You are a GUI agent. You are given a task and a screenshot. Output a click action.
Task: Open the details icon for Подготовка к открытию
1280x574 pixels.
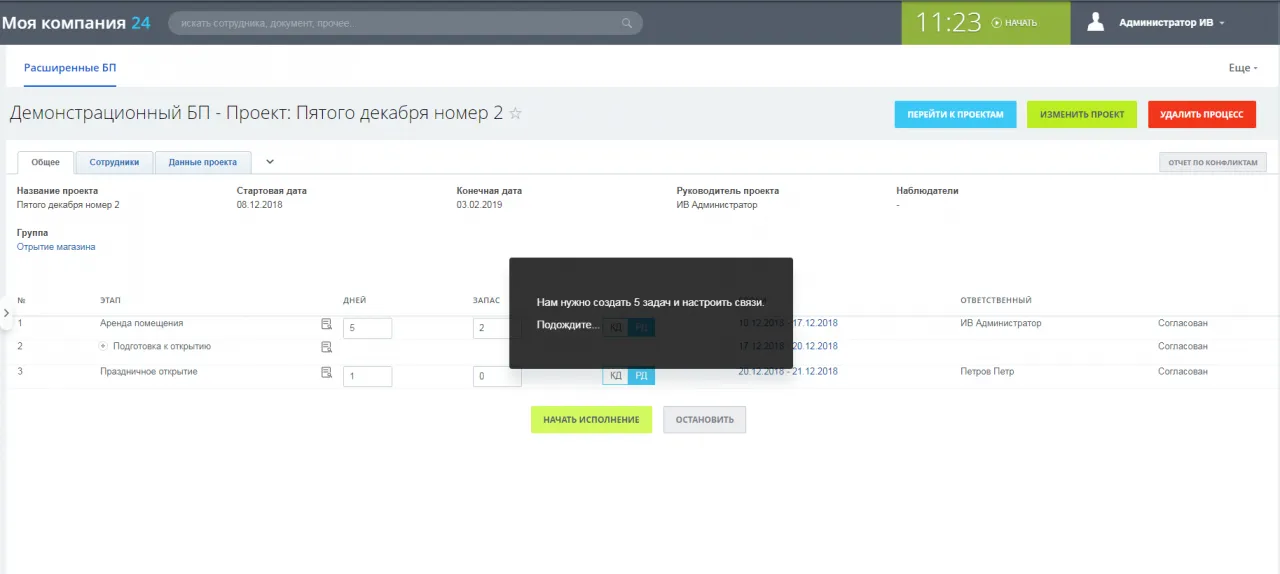(326, 347)
